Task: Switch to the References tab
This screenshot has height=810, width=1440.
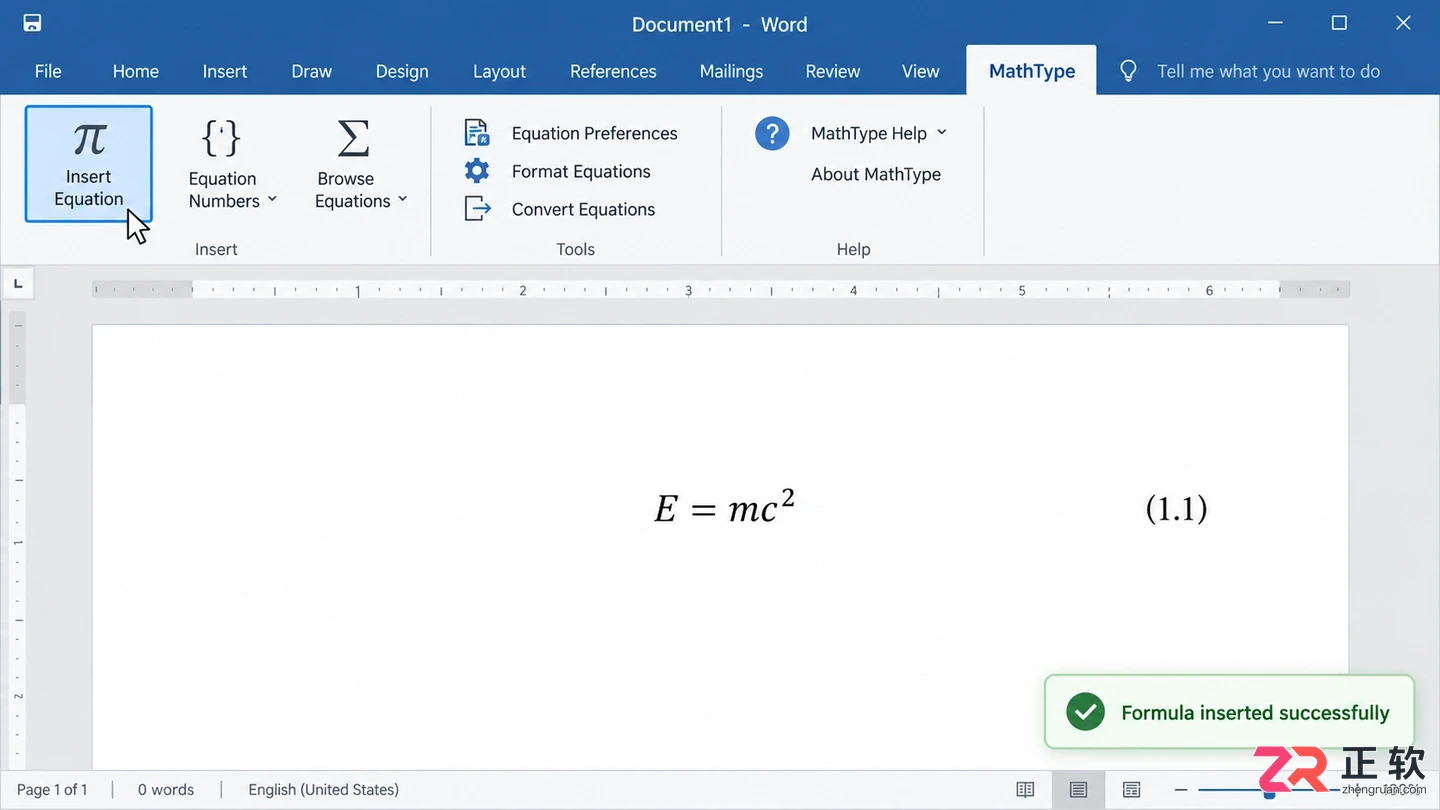Action: (x=613, y=71)
